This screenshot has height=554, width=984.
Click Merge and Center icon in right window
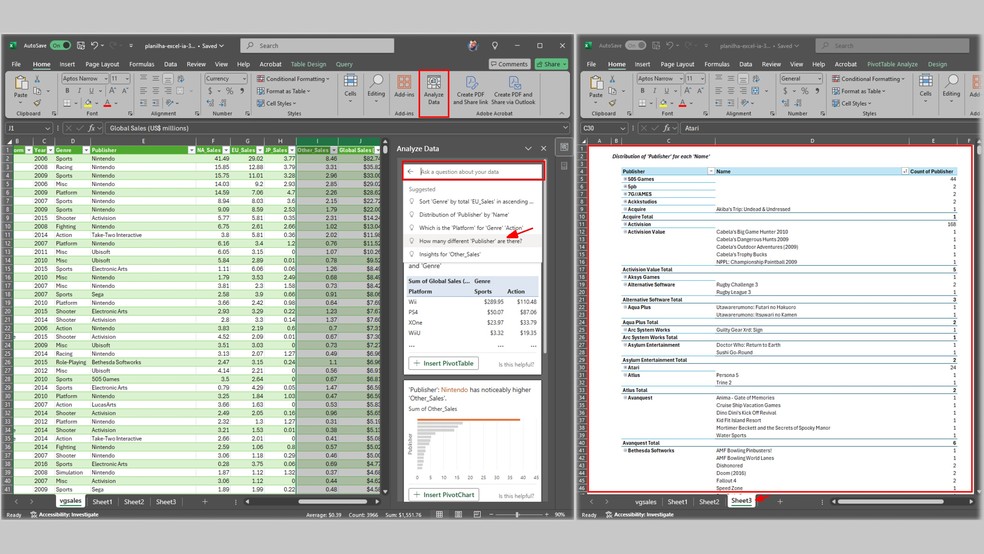(x=756, y=91)
